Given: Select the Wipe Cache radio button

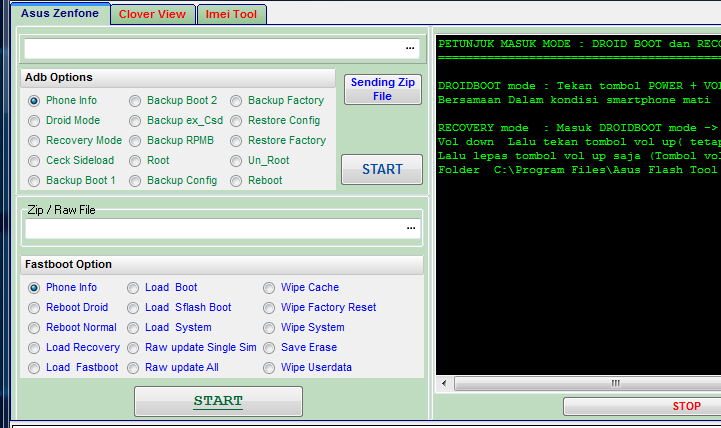Looking at the screenshot, I should (x=269, y=288).
